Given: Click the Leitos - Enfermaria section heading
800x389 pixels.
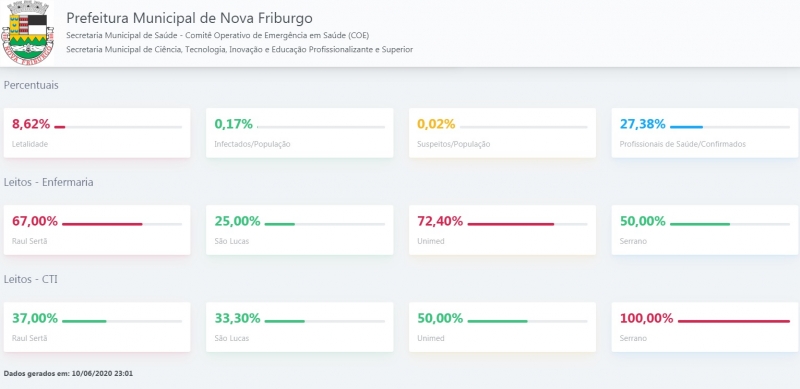Looking at the screenshot, I should coord(48,182).
